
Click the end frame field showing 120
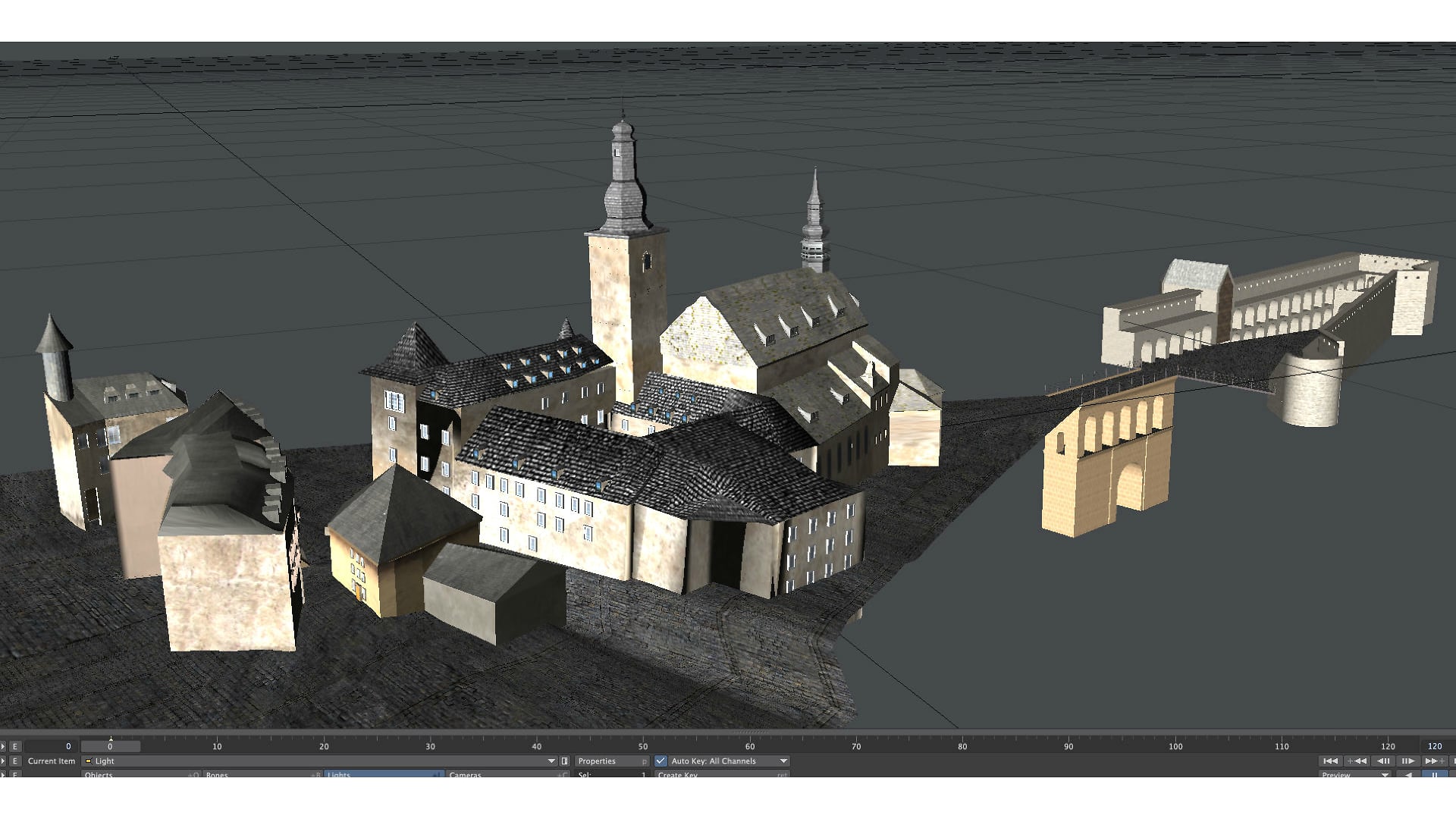coord(1435,746)
